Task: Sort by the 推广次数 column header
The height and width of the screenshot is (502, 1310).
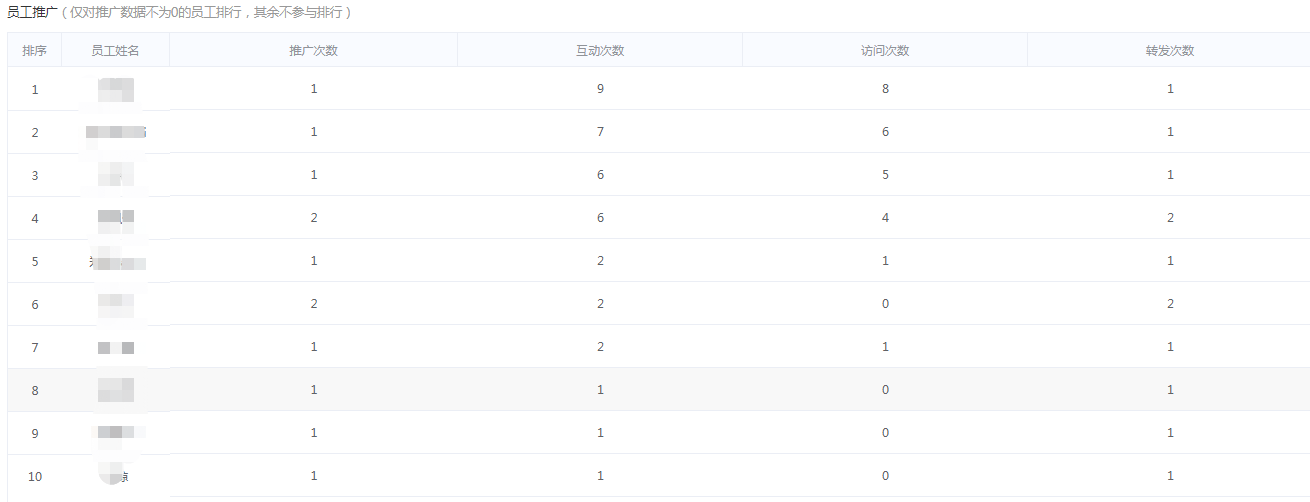Action: pyautogui.click(x=314, y=51)
